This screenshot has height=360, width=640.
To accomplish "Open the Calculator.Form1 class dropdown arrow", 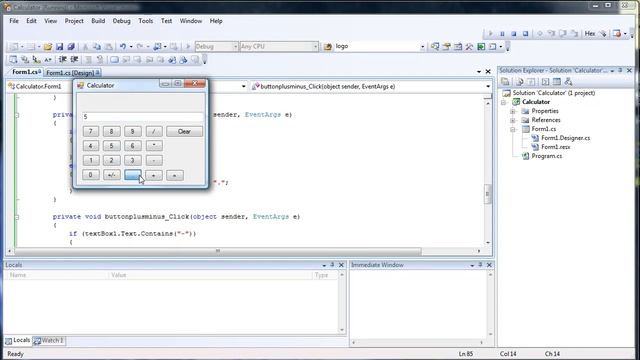I will click(244, 87).
